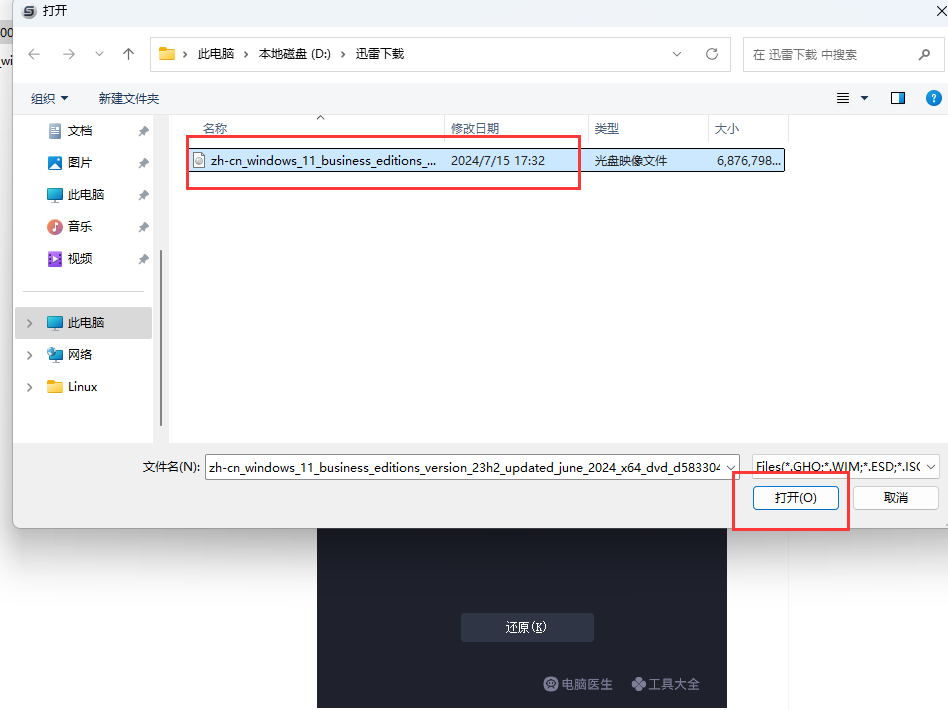948x710 pixels.
Task: Open the 文档 quick access folder
Action: 80,131
